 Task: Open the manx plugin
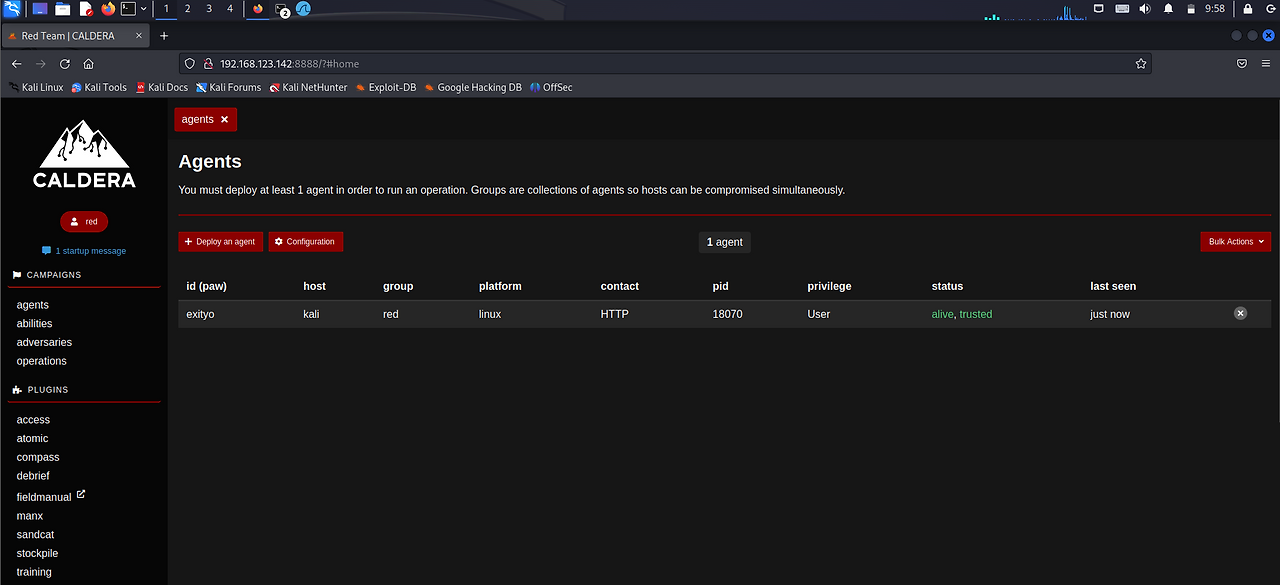(30, 516)
